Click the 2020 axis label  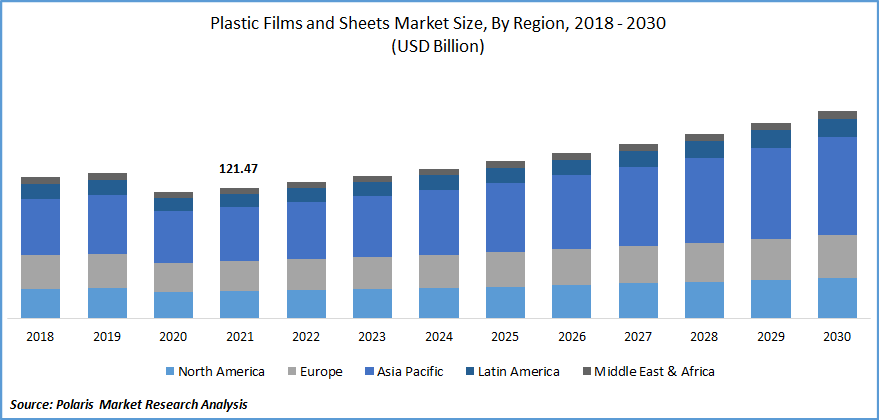[173, 337]
